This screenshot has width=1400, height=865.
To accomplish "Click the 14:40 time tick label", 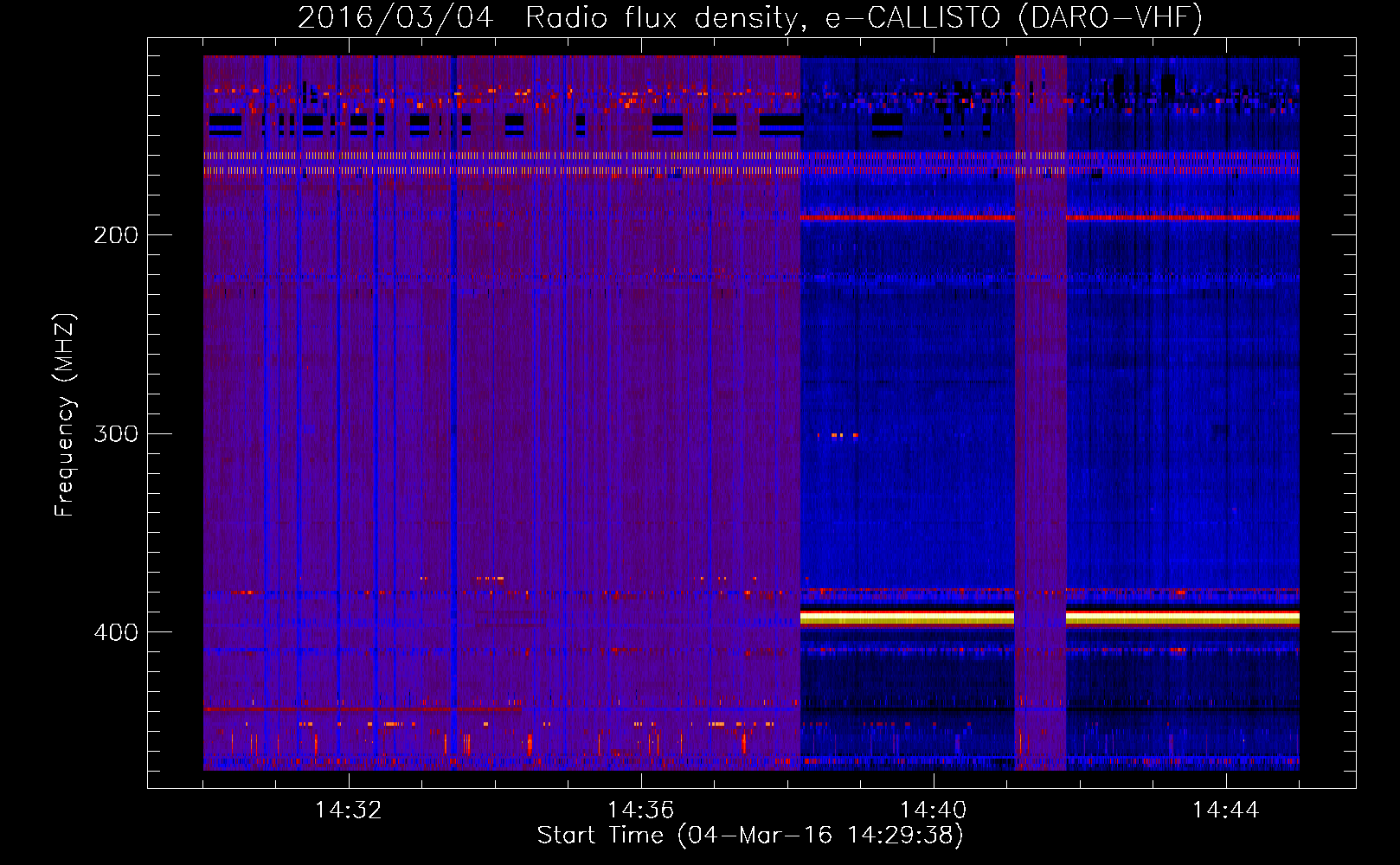I will pos(933,811).
